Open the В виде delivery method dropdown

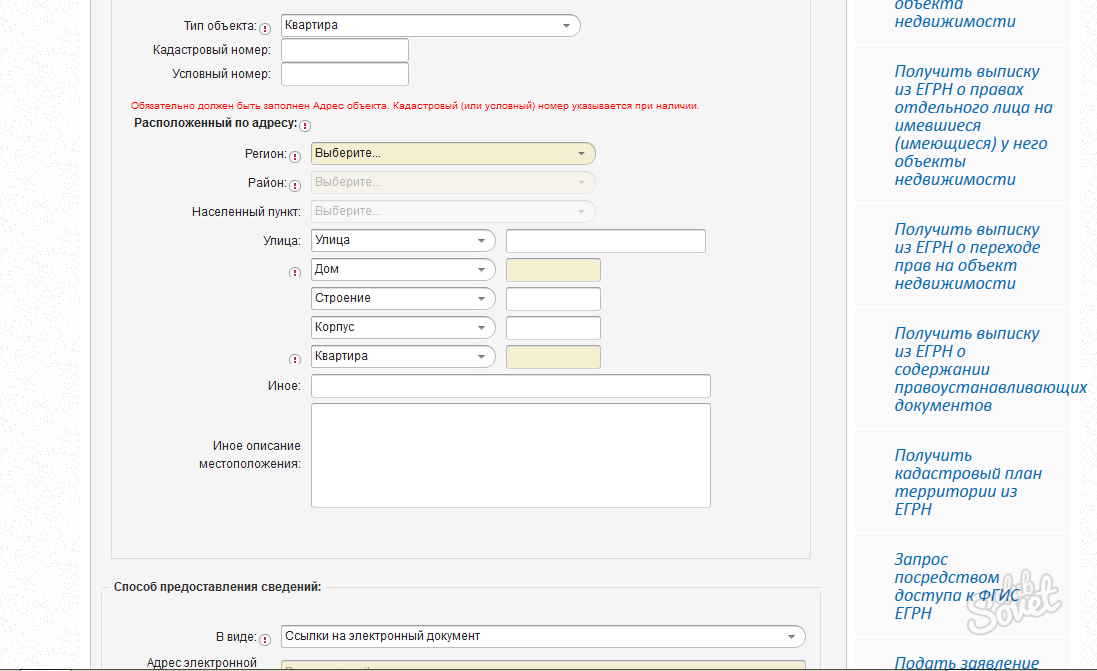click(x=543, y=636)
